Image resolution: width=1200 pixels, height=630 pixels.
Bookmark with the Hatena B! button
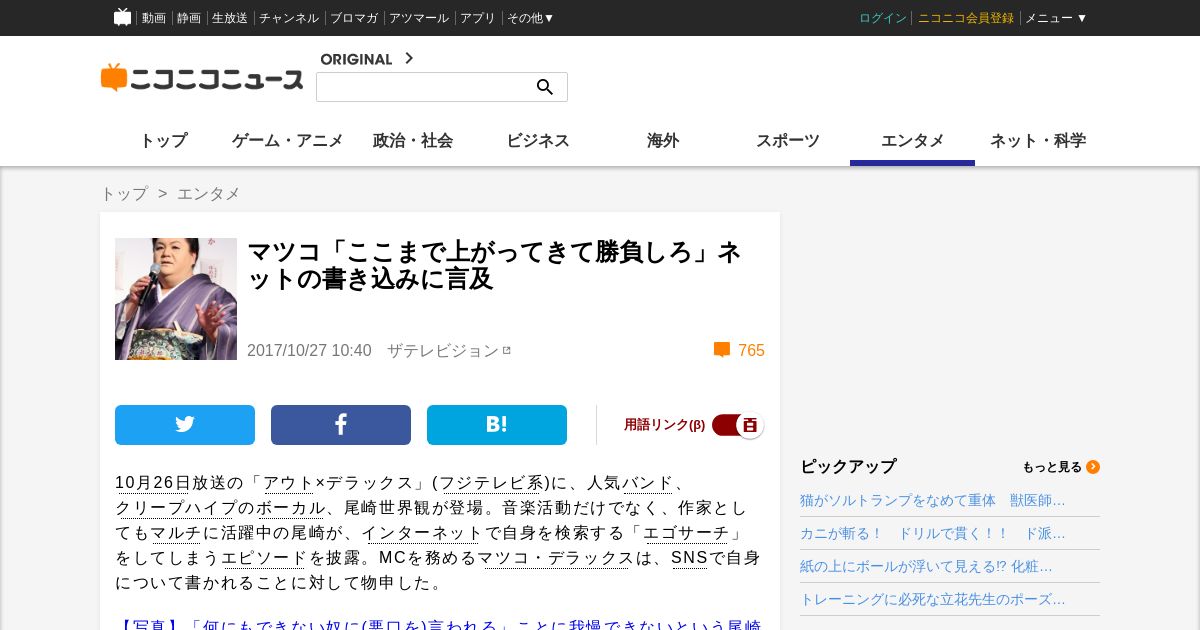[497, 425]
